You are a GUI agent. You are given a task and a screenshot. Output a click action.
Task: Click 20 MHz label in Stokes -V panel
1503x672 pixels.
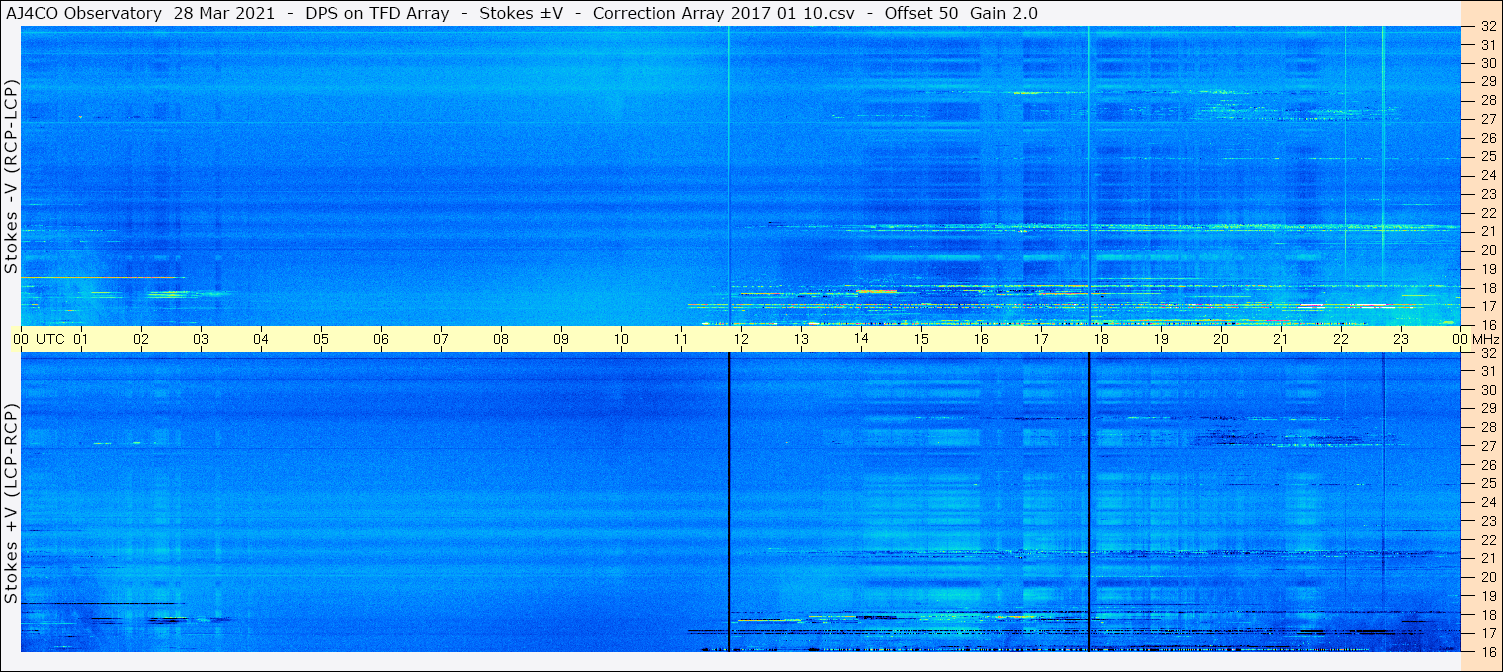[1488, 250]
